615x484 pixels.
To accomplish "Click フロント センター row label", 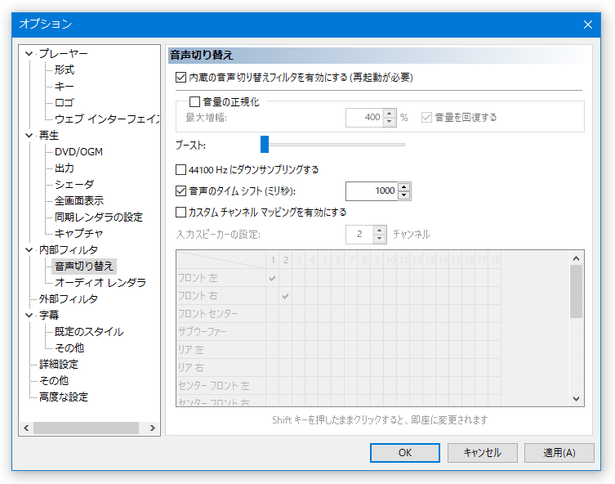I will click(207, 314).
